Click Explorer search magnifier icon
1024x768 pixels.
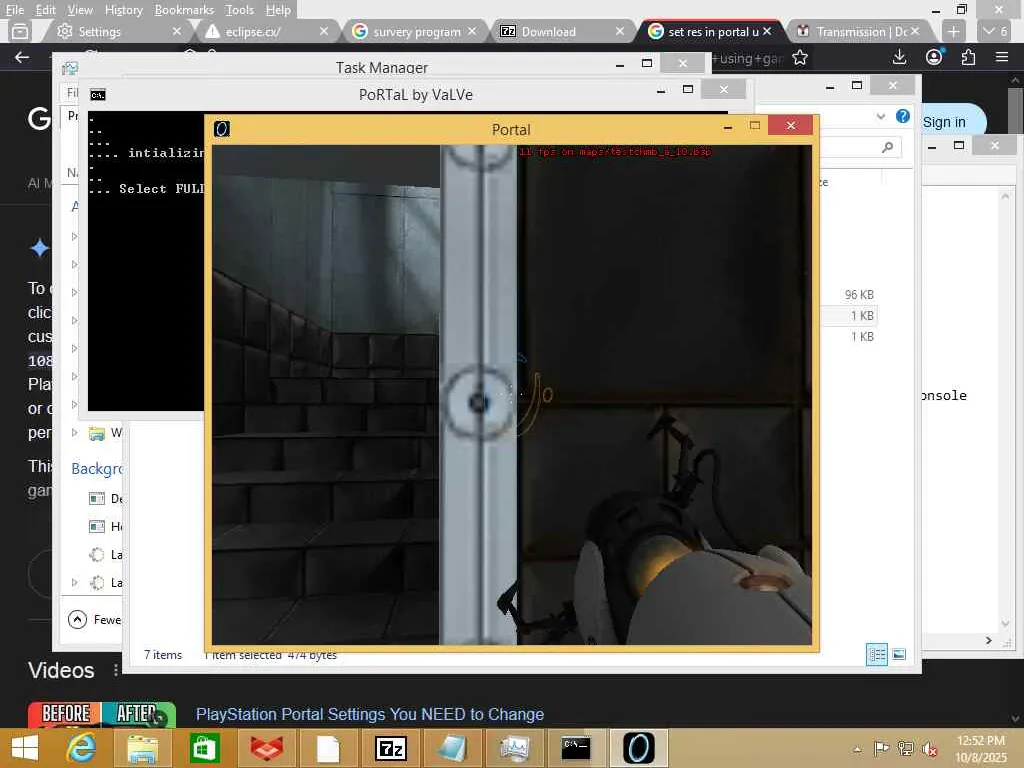[x=888, y=147]
